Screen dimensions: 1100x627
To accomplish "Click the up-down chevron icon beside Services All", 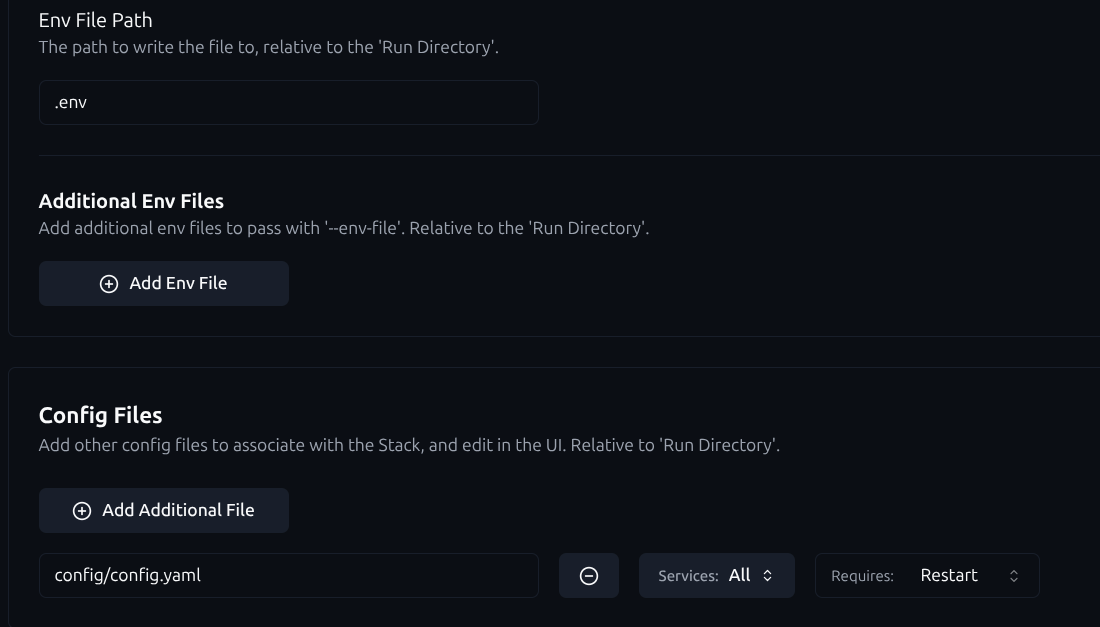I will coord(768,576).
